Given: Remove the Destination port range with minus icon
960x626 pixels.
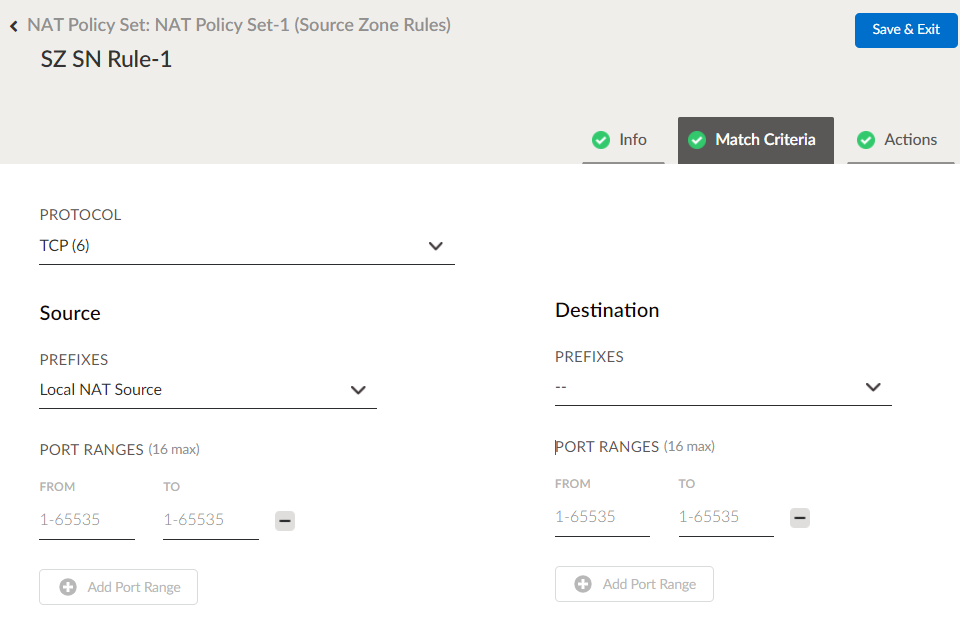Looking at the screenshot, I should [x=800, y=517].
